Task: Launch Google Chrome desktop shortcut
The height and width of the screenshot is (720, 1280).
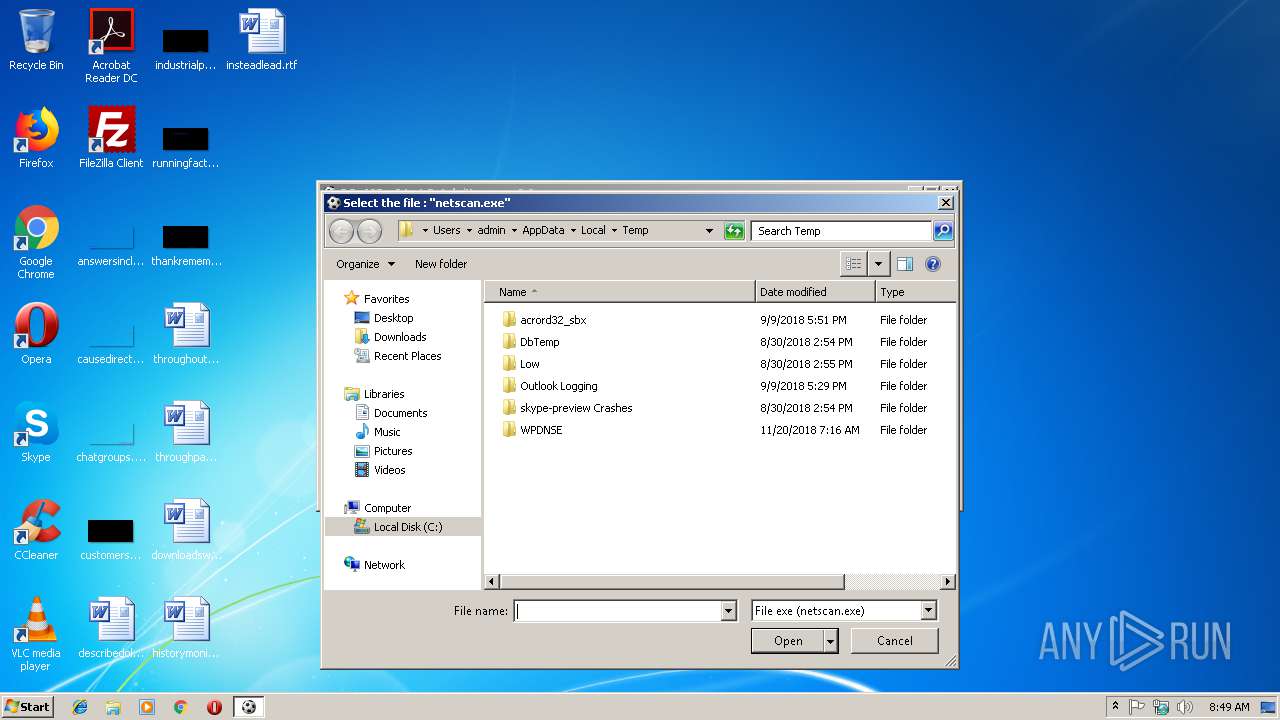Action: (x=36, y=242)
